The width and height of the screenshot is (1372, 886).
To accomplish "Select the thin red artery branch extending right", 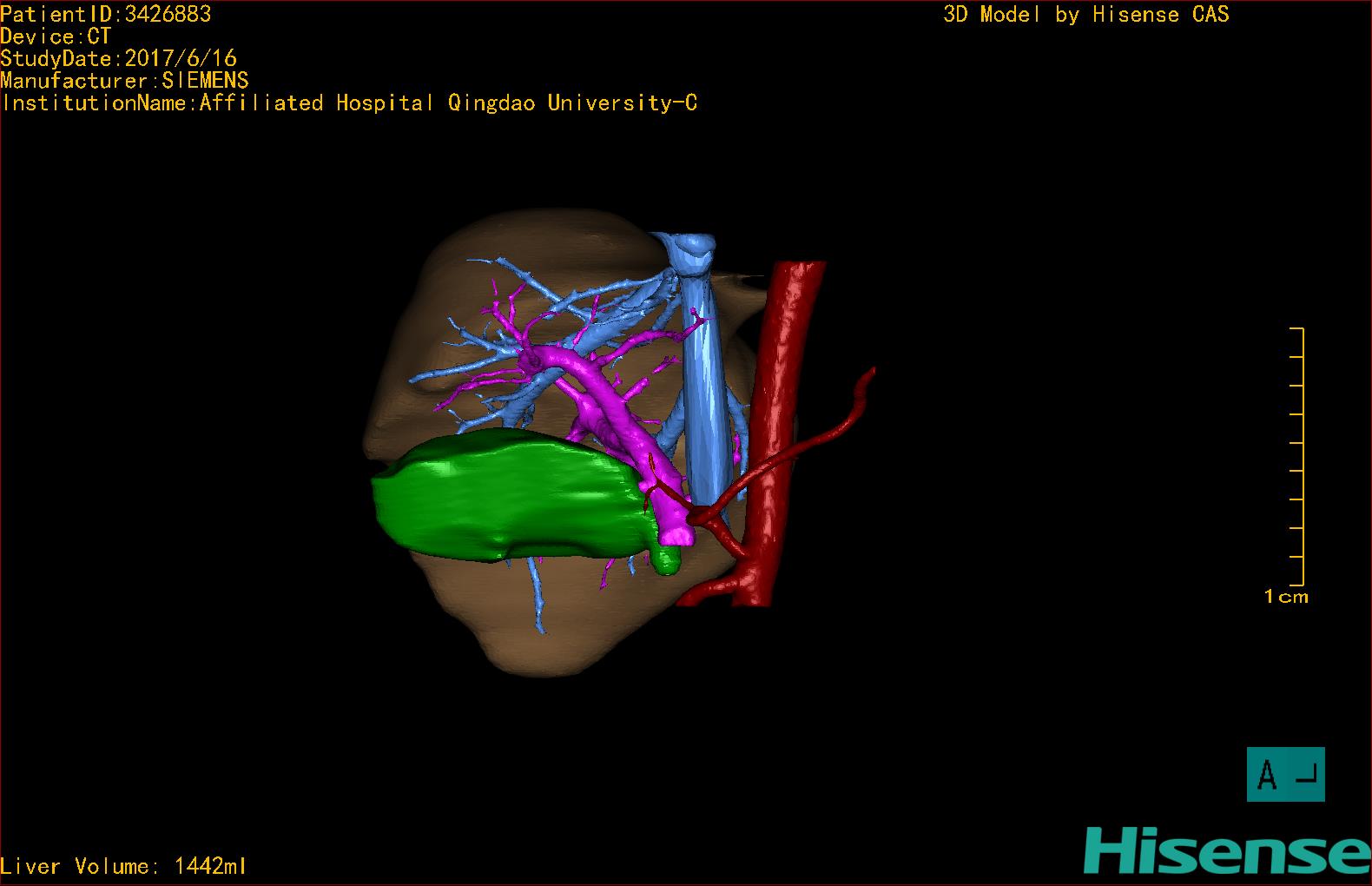I will tap(842, 426).
